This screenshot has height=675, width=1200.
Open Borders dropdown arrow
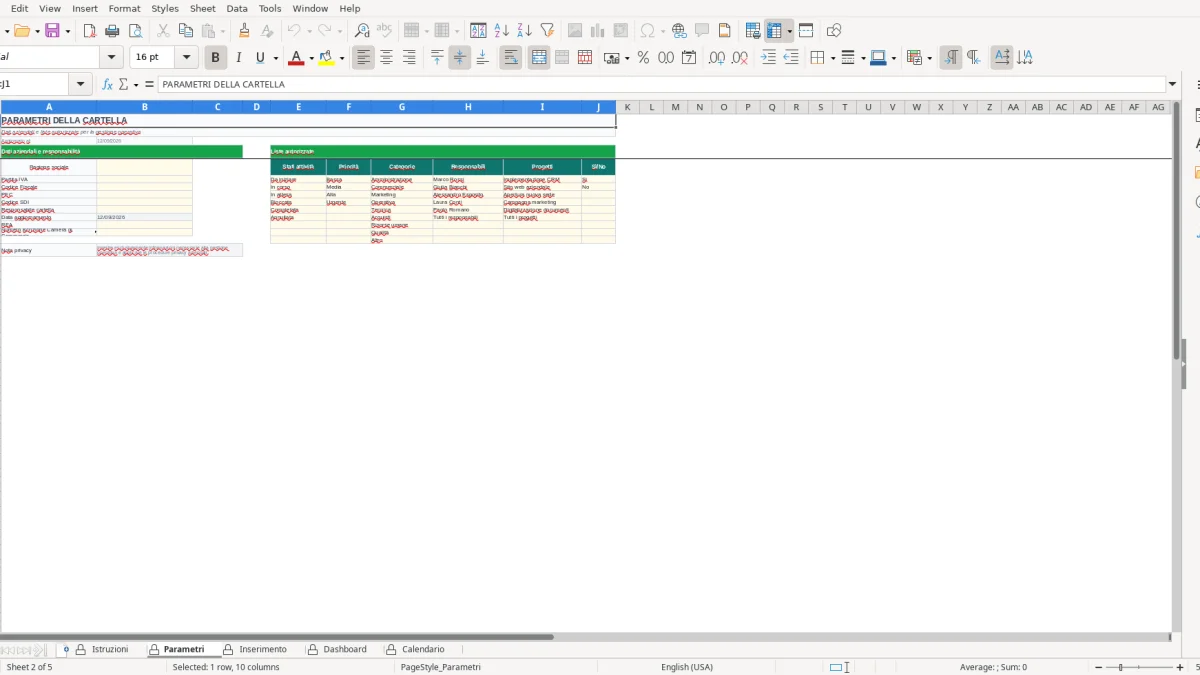click(x=833, y=58)
